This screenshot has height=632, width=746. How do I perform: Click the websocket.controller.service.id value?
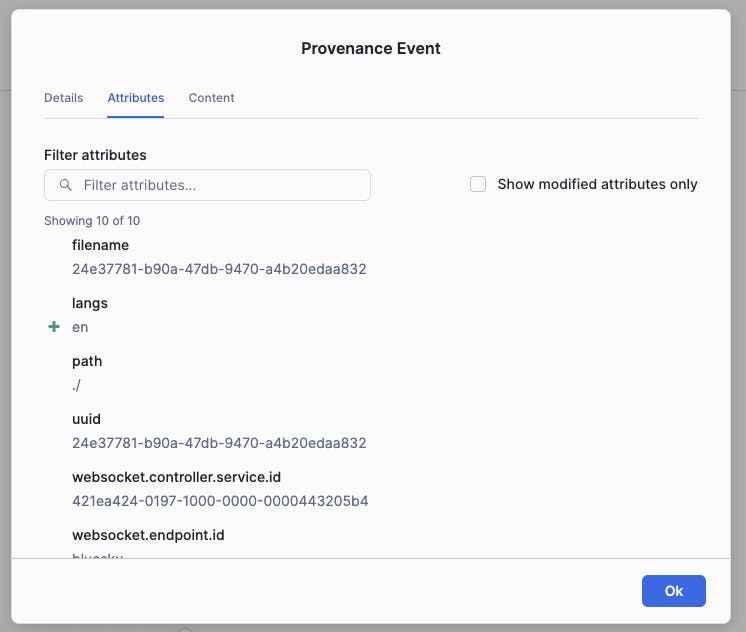click(x=220, y=501)
